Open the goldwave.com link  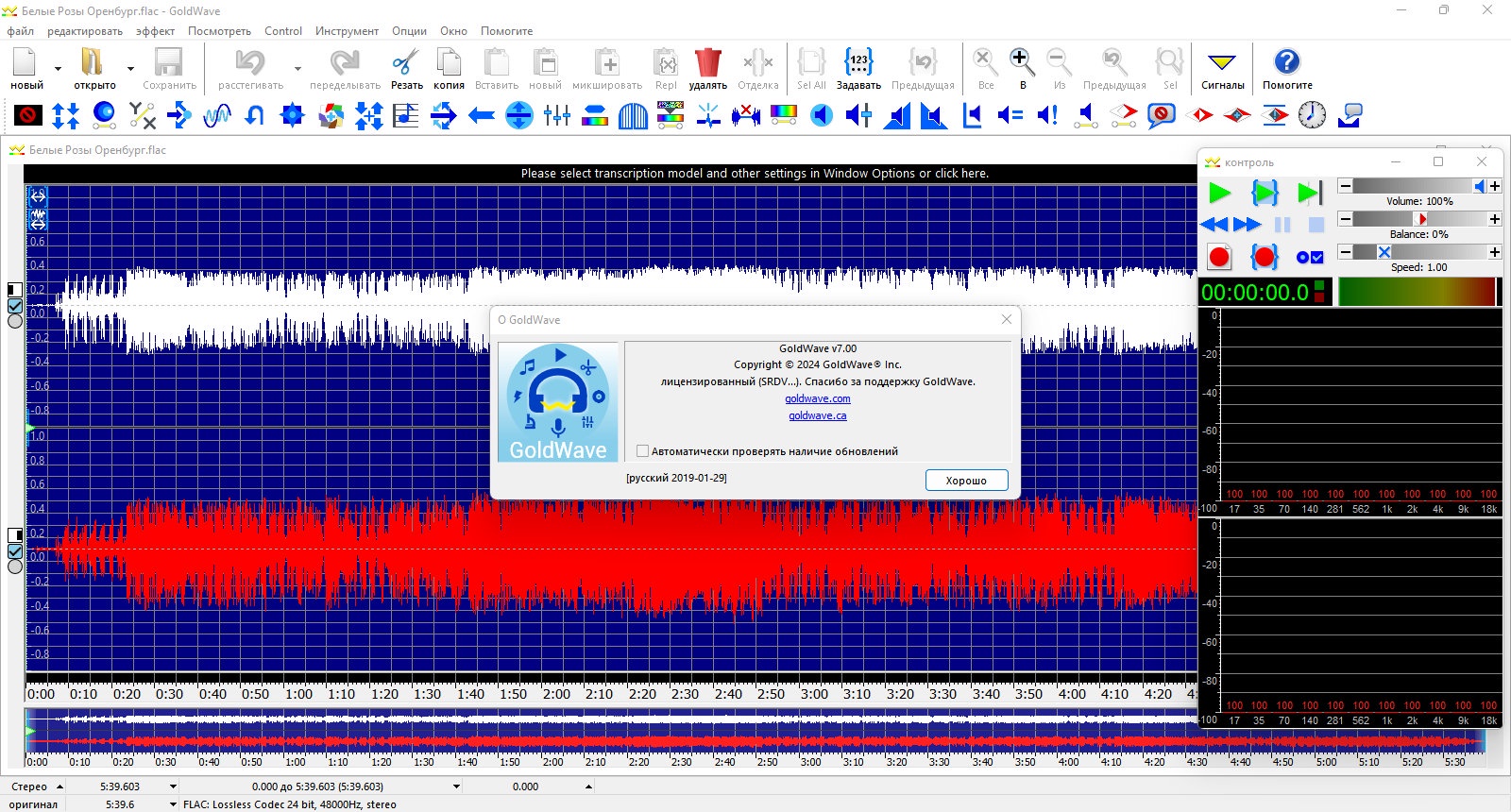817,398
